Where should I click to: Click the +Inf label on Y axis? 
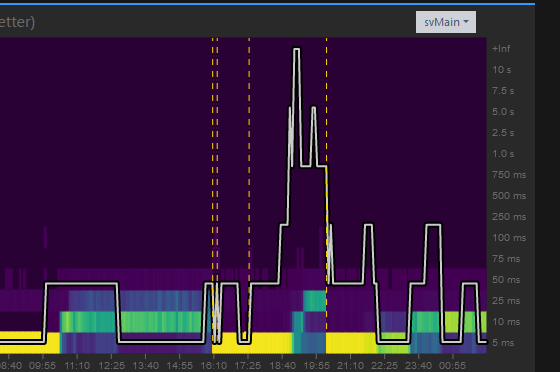(x=501, y=49)
